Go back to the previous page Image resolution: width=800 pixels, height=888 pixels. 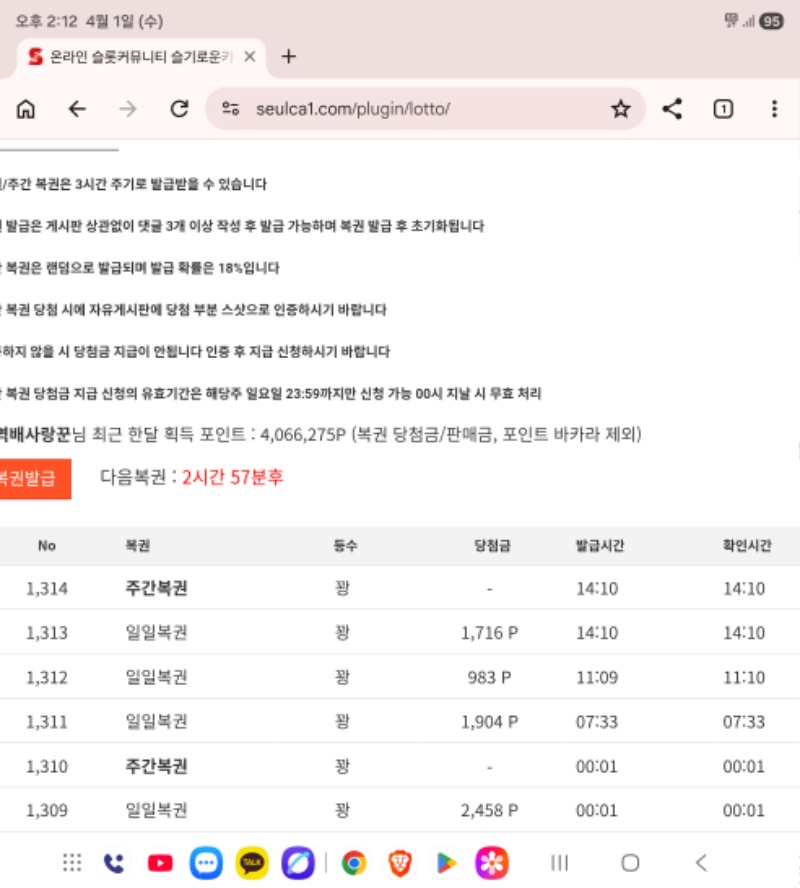point(77,110)
